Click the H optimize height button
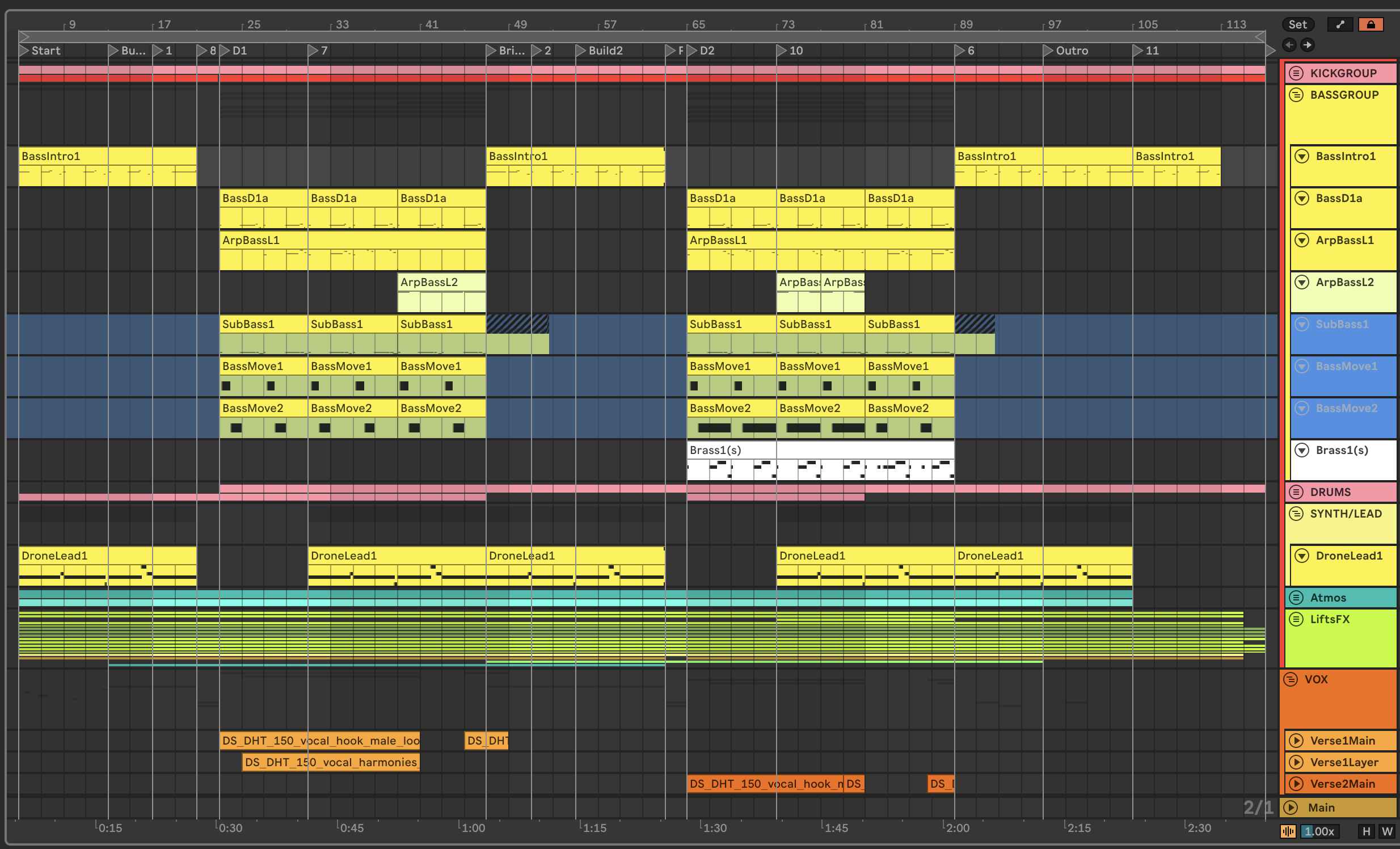Image resolution: width=1400 pixels, height=849 pixels. (x=1367, y=831)
